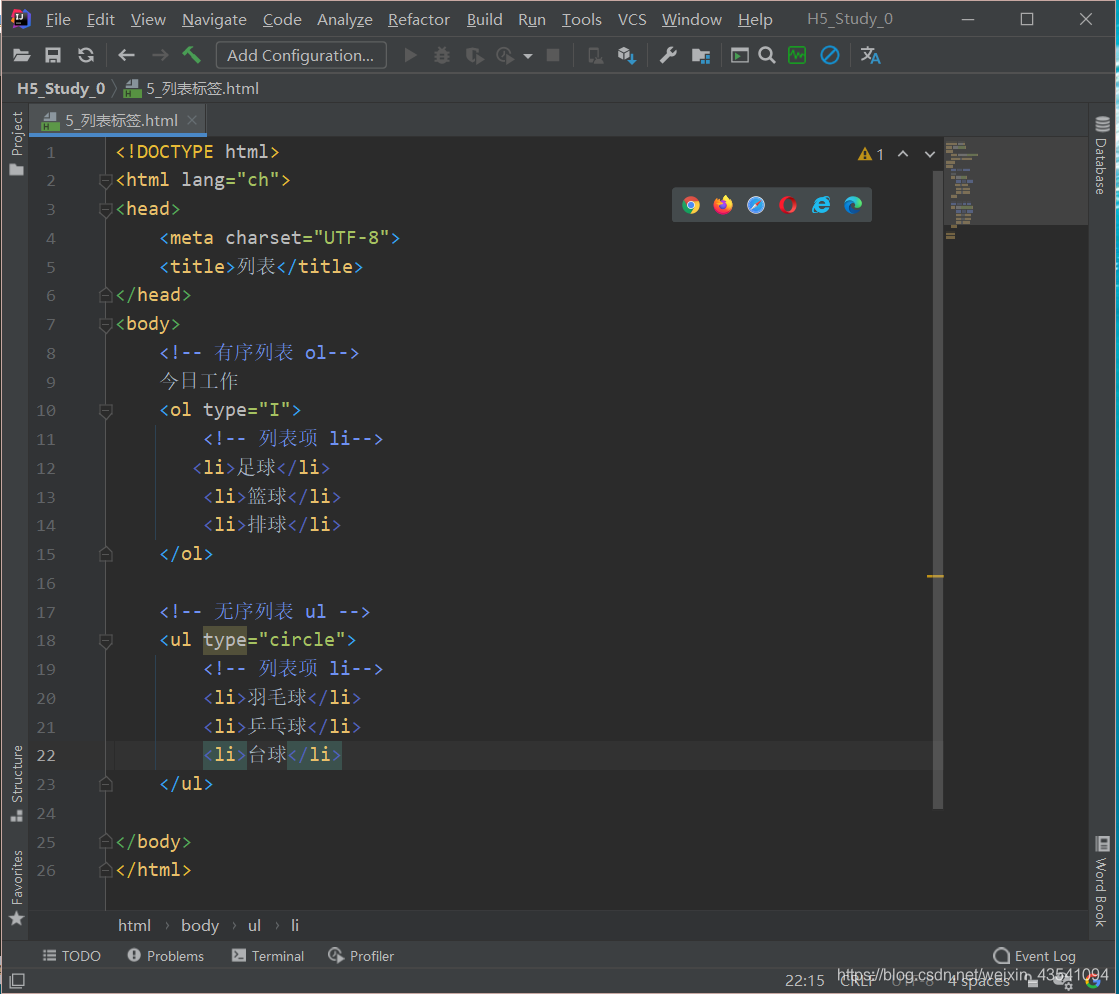
Task: Click ul in the breadcrumb bar
Action: pyautogui.click(x=254, y=925)
